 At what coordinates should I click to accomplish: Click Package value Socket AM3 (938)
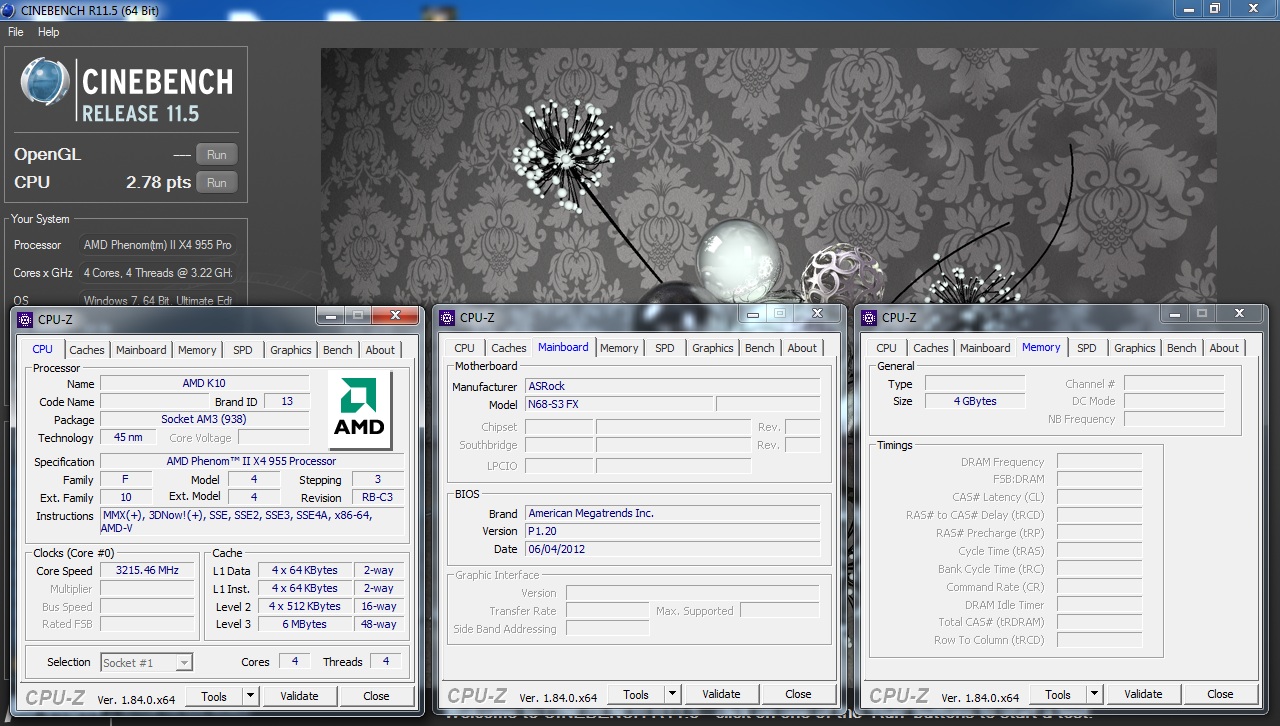coord(205,419)
